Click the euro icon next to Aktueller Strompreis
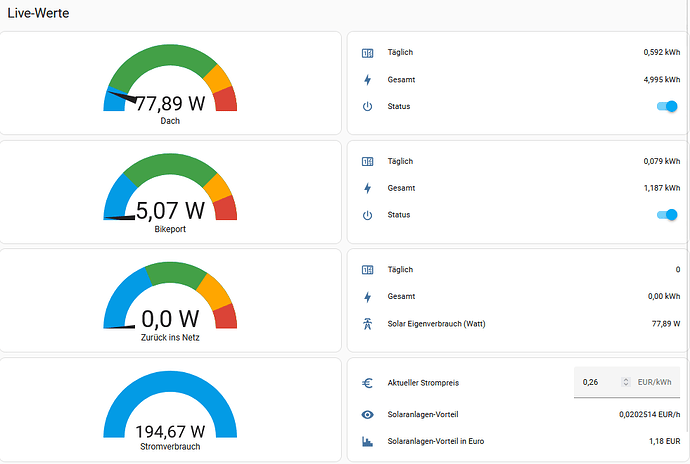Viewport: 690px width, 464px height. point(367,383)
